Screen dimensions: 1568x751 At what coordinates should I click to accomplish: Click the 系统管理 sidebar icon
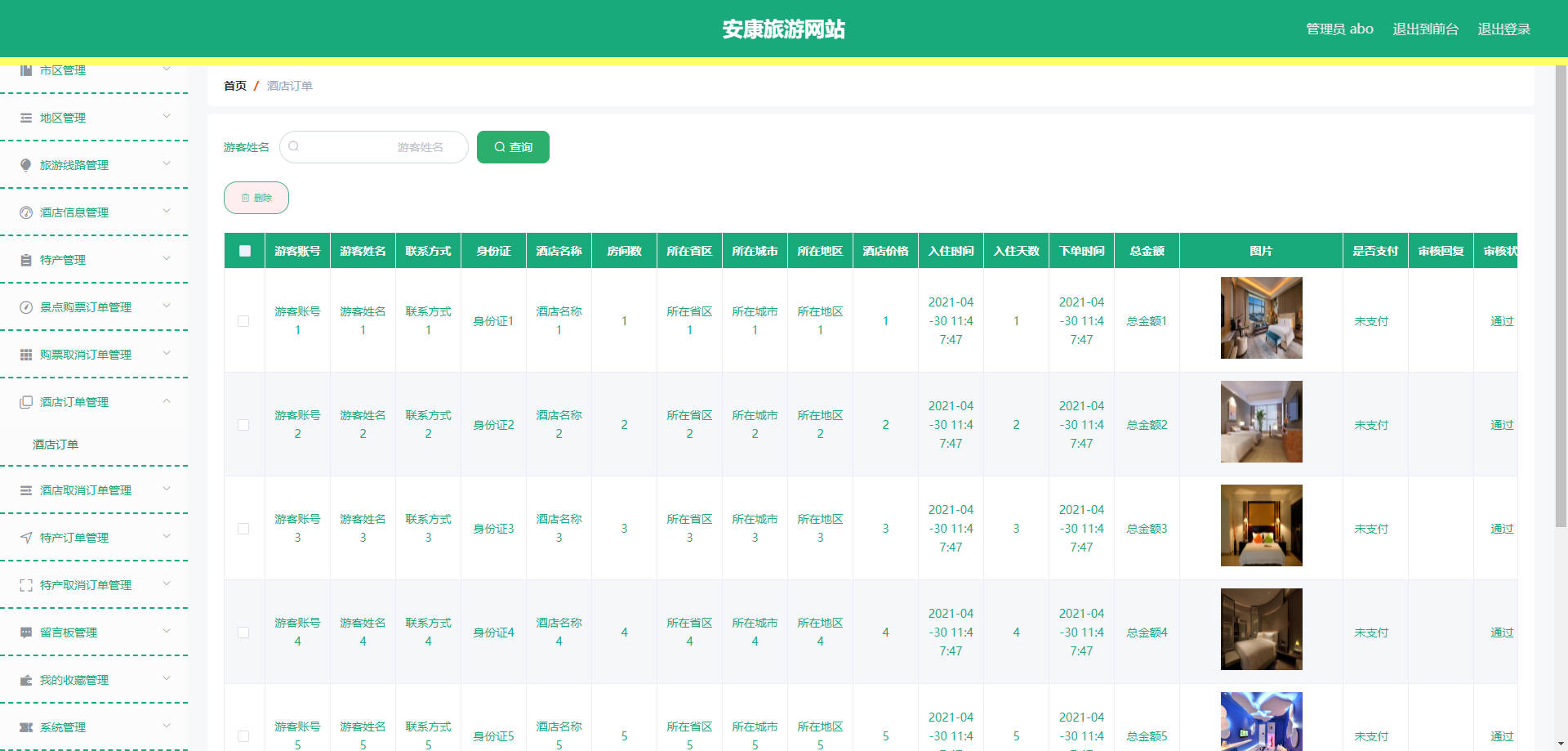[x=26, y=727]
